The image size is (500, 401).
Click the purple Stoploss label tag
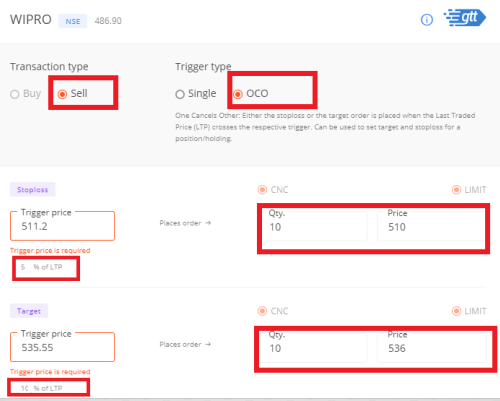tap(33, 190)
